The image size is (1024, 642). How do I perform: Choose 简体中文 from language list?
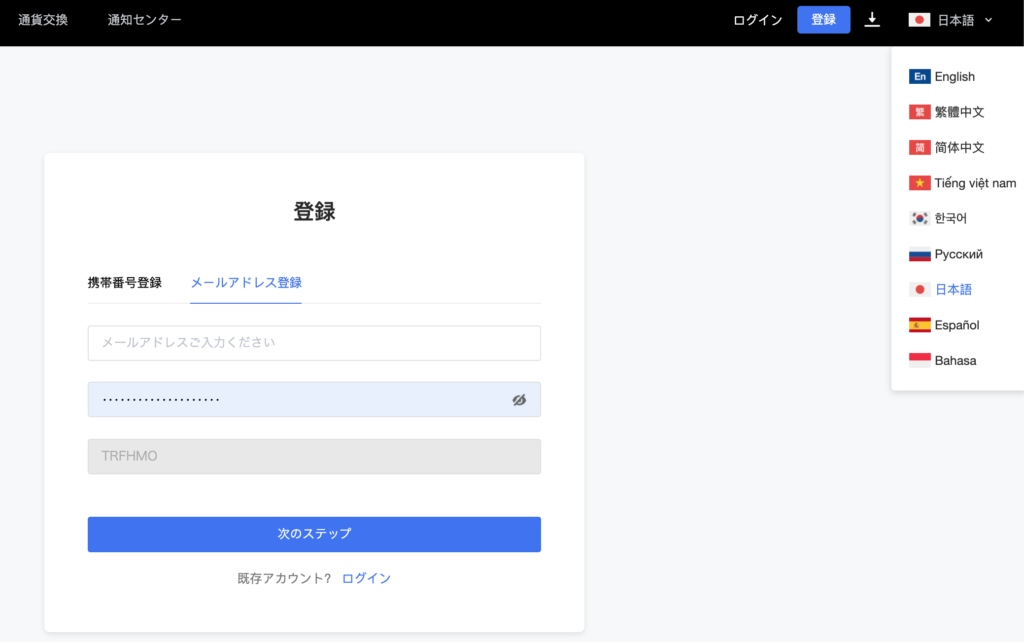click(x=957, y=148)
